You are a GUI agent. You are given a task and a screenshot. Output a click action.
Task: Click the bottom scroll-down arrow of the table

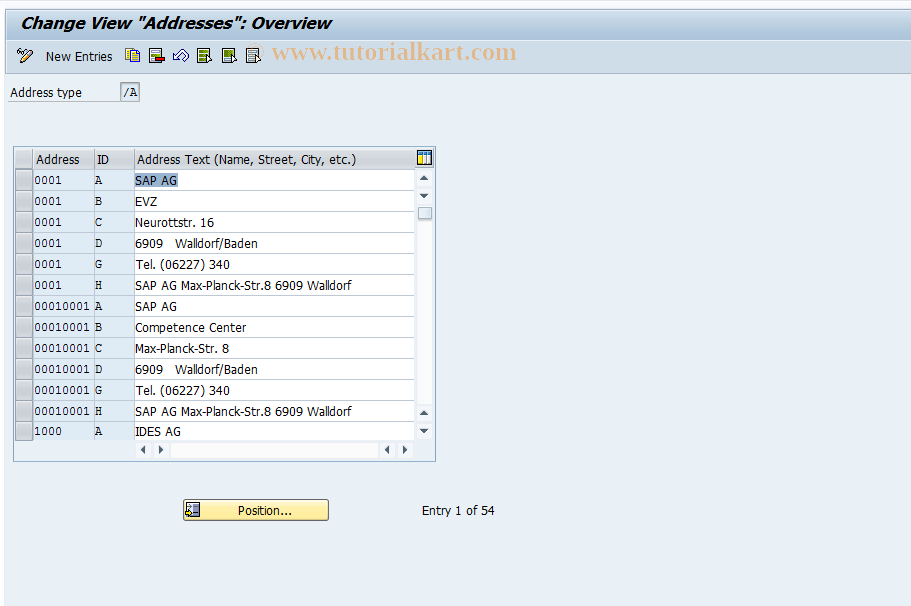(424, 431)
